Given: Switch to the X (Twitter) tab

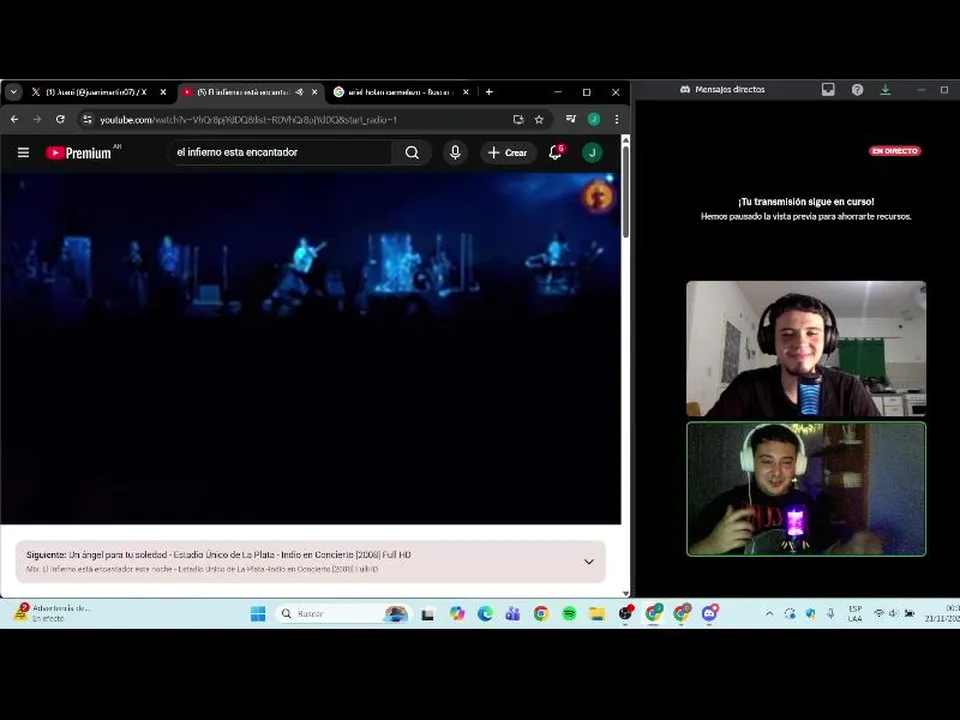Looking at the screenshot, I should pyautogui.click(x=96, y=92).
